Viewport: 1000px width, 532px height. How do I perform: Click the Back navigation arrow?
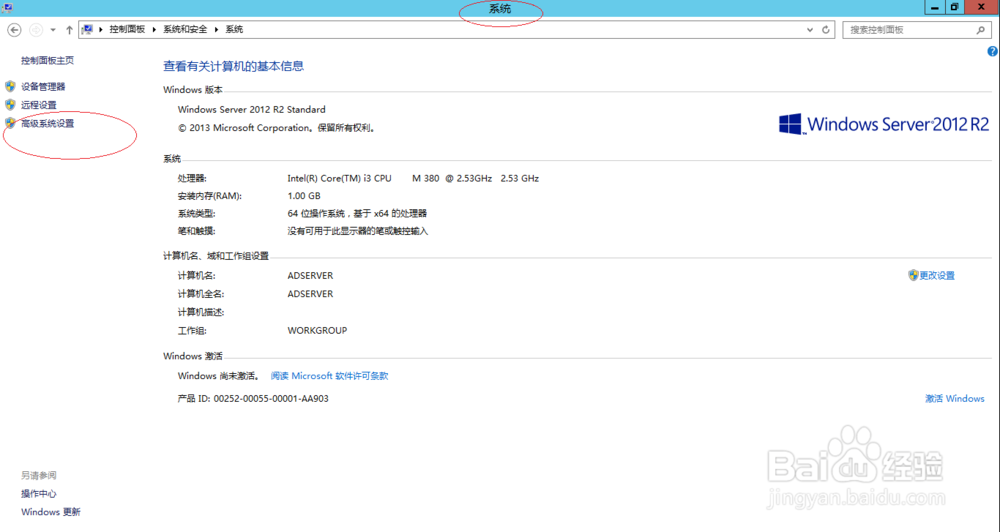click(x=14, y=29)
